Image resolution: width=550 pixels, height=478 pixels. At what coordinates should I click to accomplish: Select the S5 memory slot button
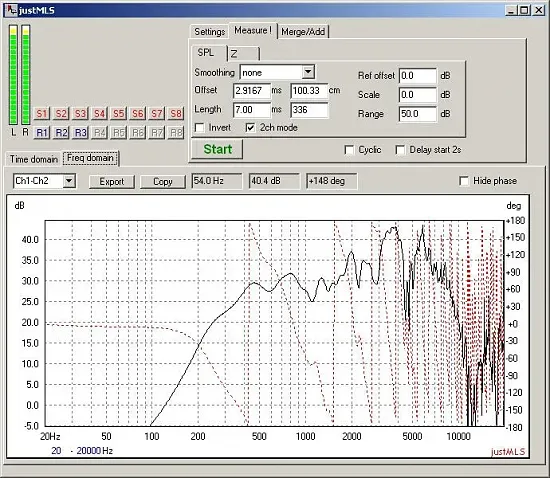119,114
